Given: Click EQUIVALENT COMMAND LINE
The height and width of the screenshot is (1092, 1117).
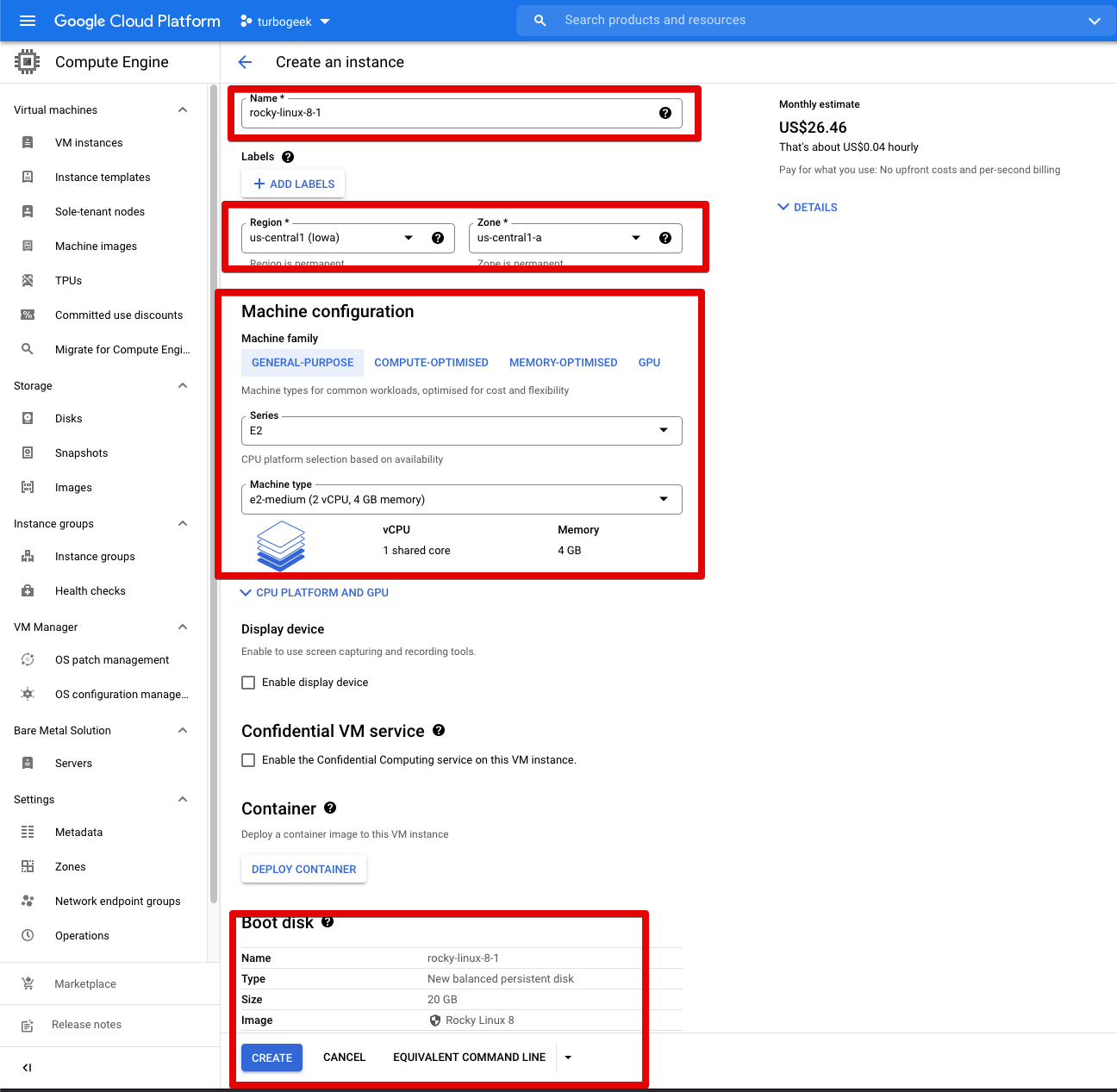Looking at the screenshot, I should [x=469, y=1058].
